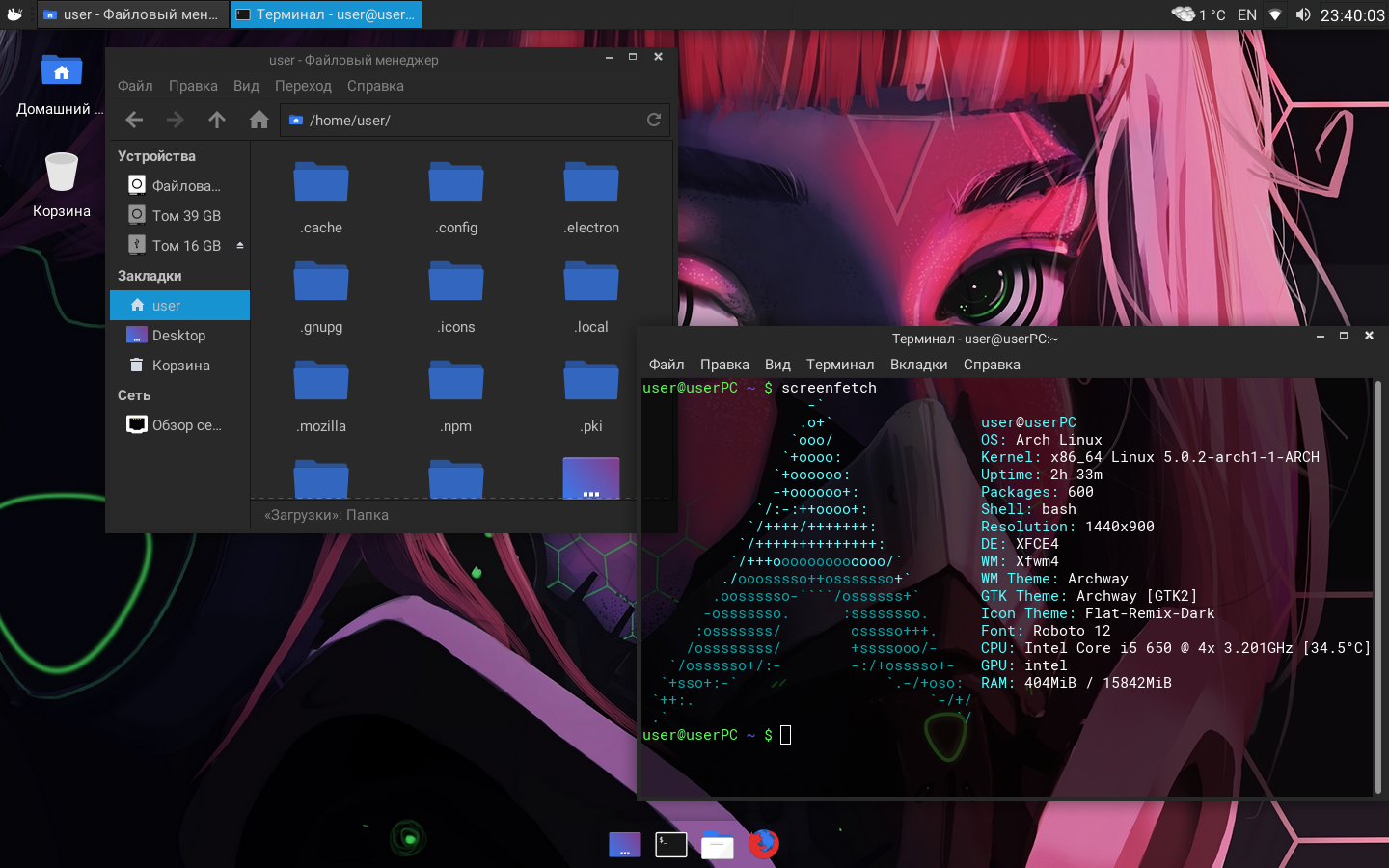Open Корзина in file manager sidebar
This screenshot has height=868, width=1389.
pyautogui.click(x=179, y=365)
